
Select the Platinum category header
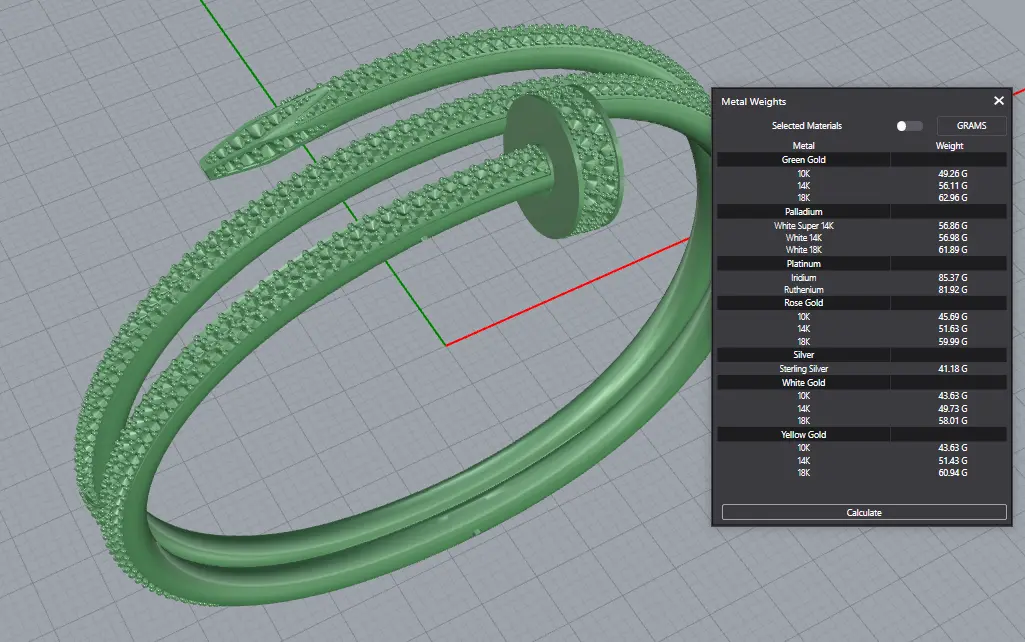coord(803,264)
